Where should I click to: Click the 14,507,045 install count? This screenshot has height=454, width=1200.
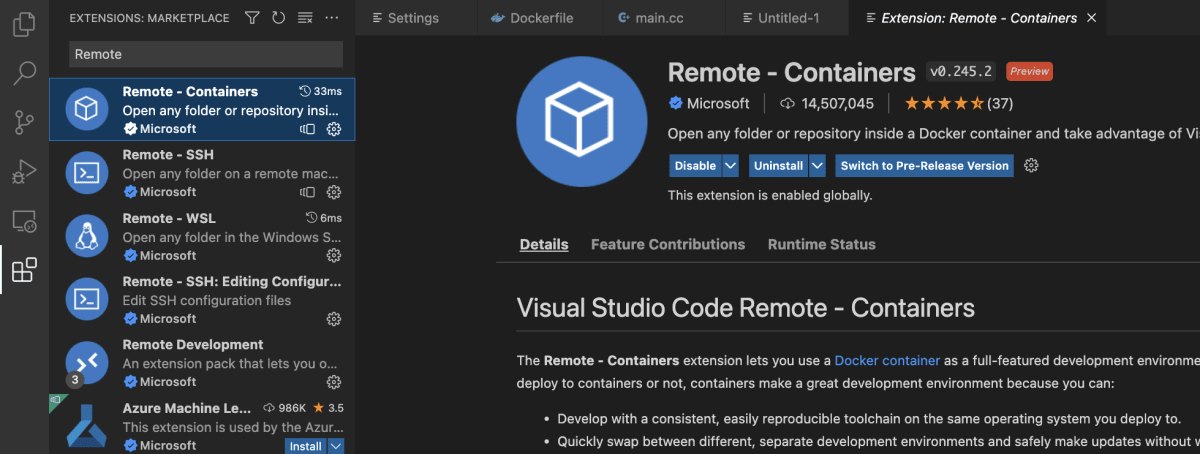coord(826,103)
